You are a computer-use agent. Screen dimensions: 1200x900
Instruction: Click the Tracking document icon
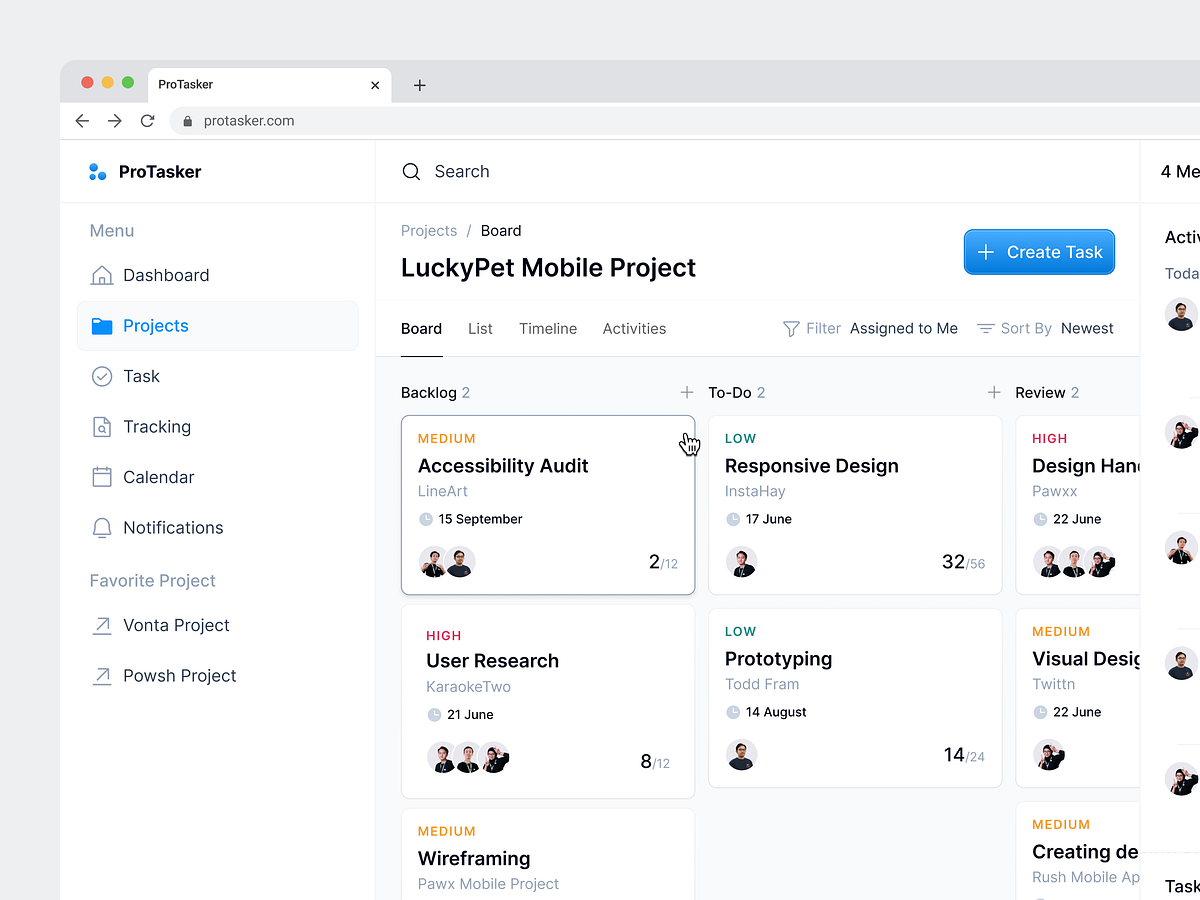[x=101, y=427]
